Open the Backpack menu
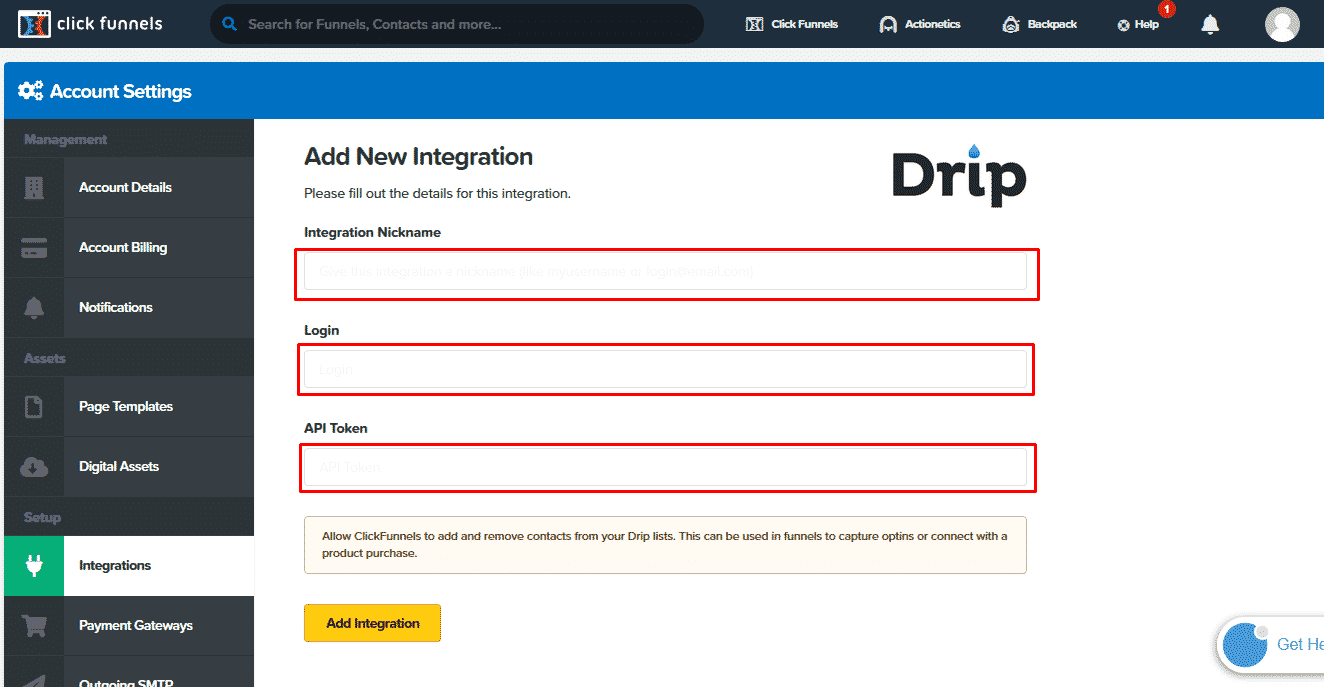The image size is (1324, 687). (x=1040, y=24)
